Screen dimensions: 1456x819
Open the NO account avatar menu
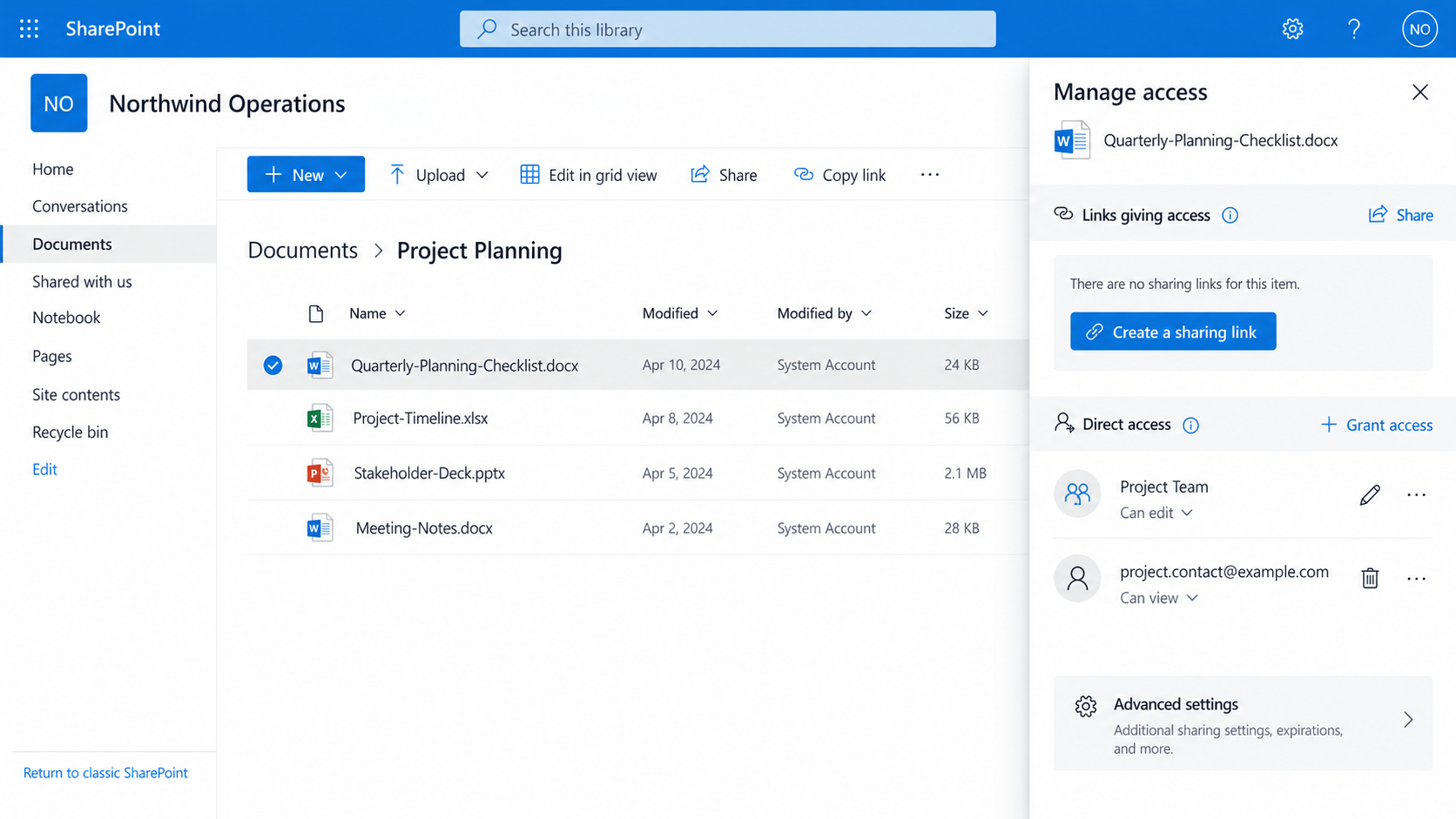(1419, 29)
